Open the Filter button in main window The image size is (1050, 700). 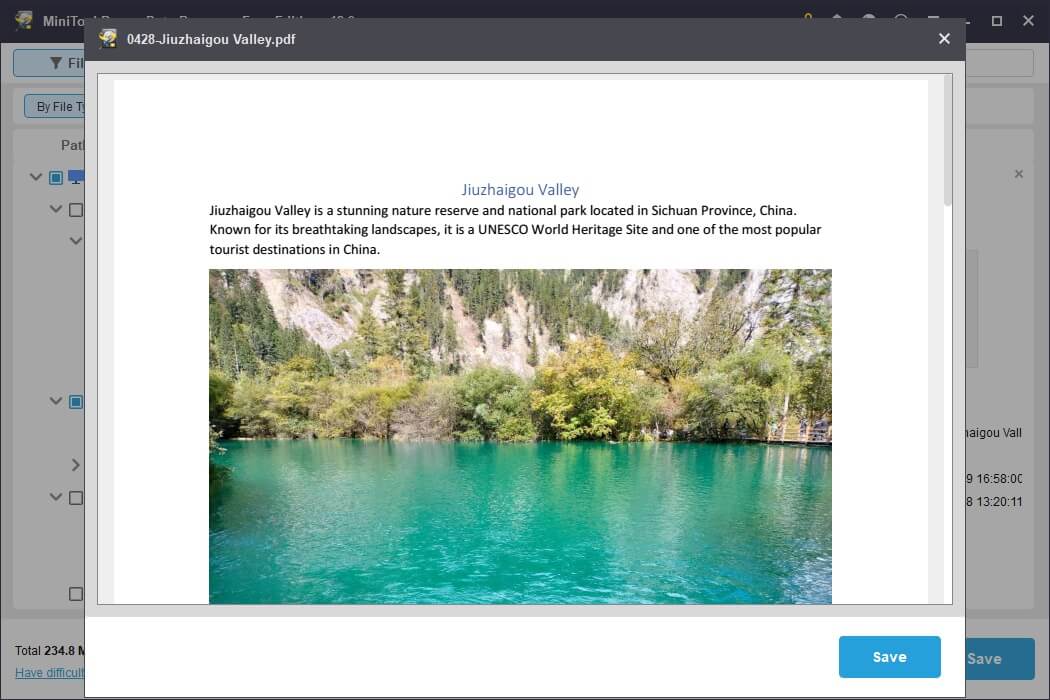point(50,63)
